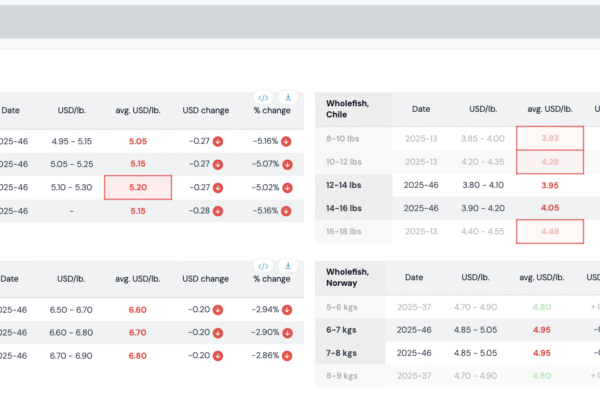Select the highlighted 5.20 average cell
The height and width of the screenshot is (400, 600).
(x=138, y=188)
